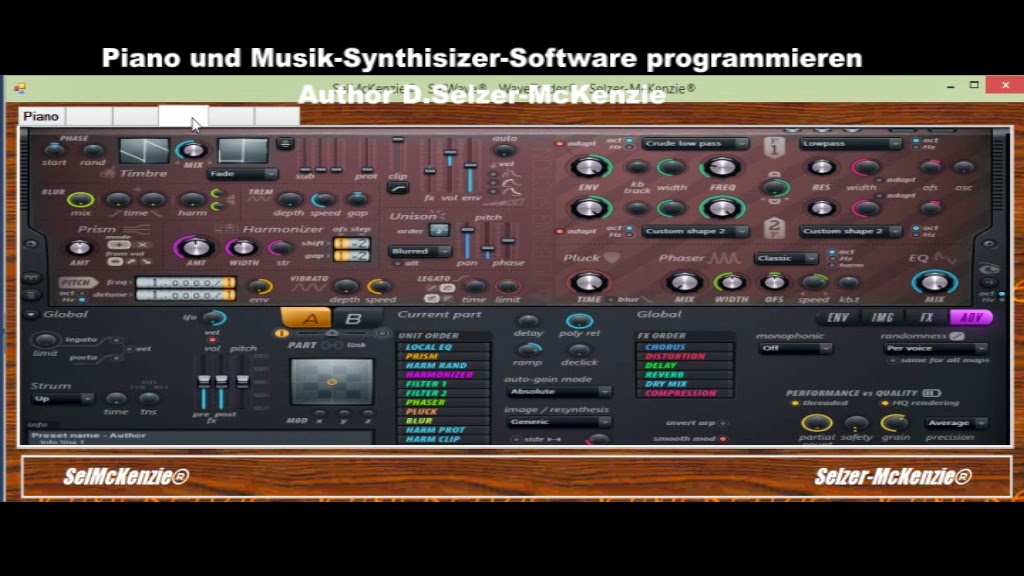This screenshot has width=1024, height=576.
Task: Select harm mode for Phaser
Action: tap(832, 265)
